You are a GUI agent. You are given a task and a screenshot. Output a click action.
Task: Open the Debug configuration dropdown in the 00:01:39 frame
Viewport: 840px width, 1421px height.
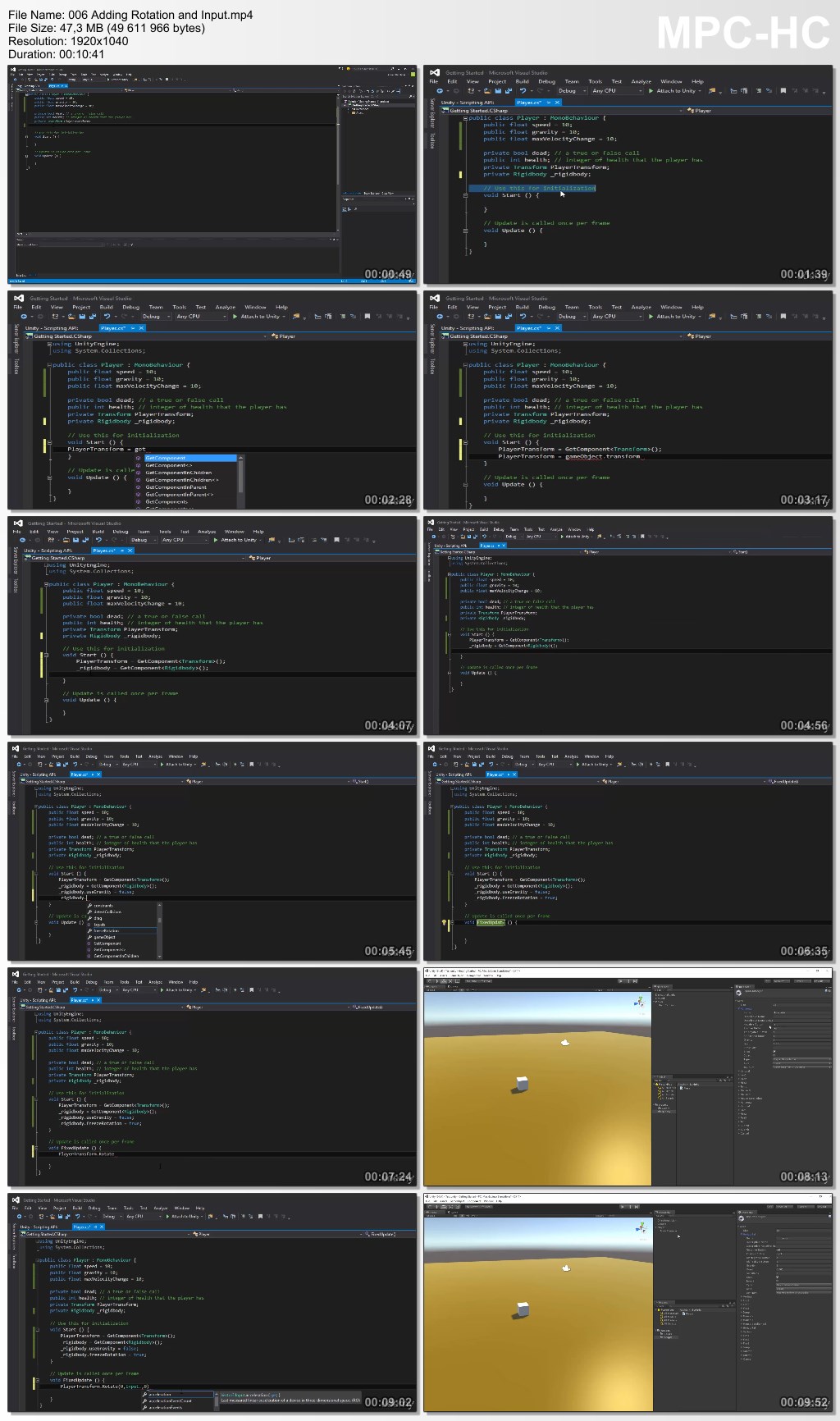click(x=573, y=91)
